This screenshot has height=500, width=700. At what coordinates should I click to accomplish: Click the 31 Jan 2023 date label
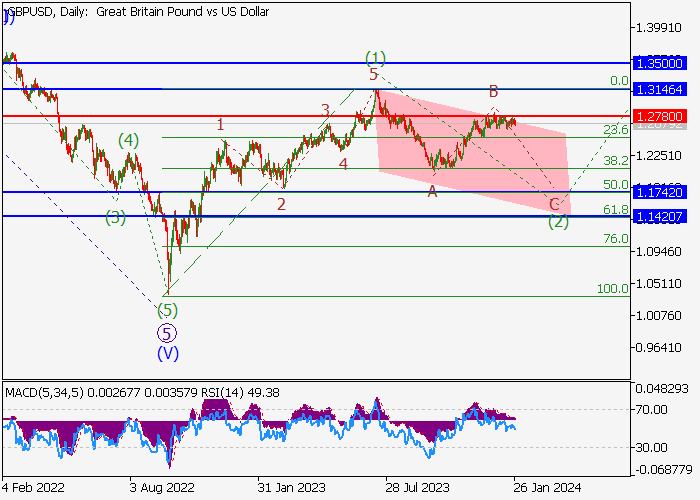292,488
